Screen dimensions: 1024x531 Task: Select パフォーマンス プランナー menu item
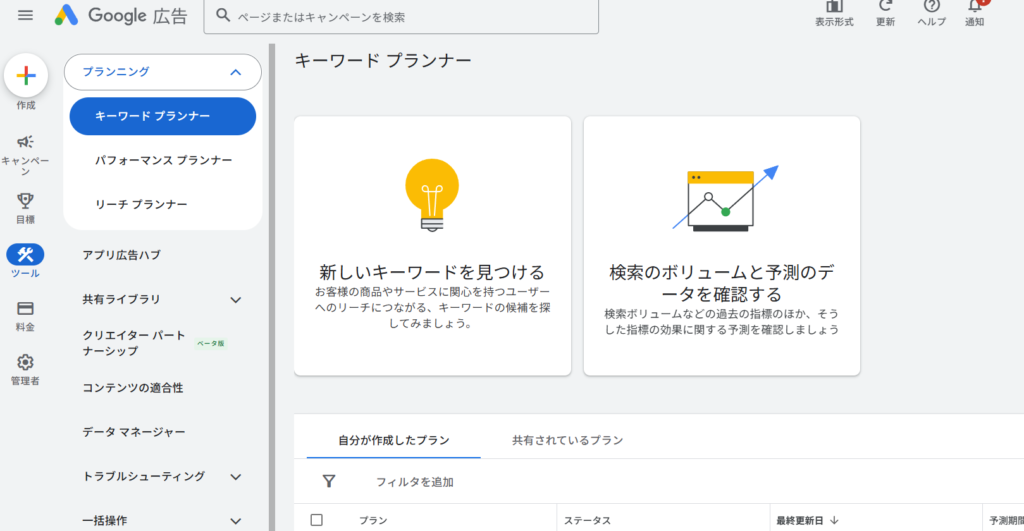(163, 160)
